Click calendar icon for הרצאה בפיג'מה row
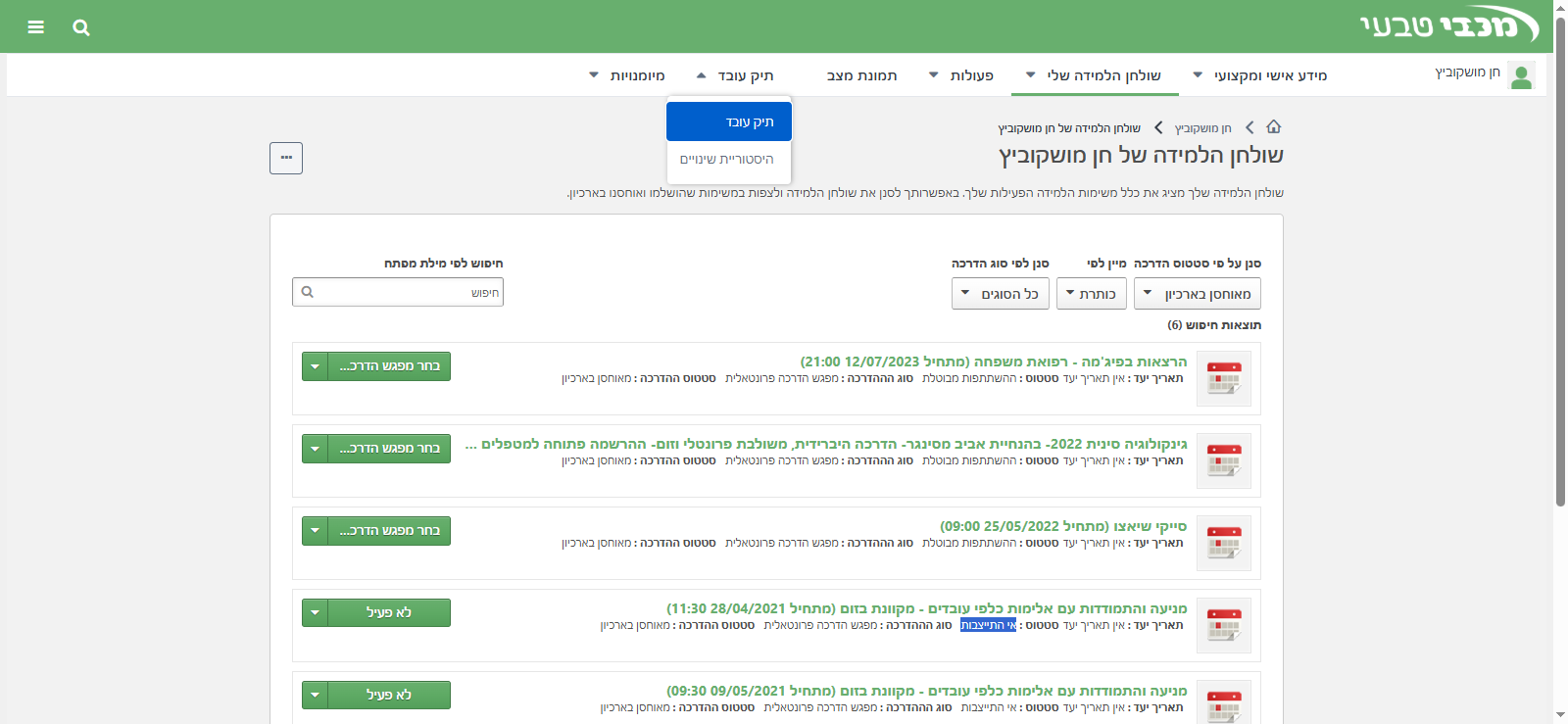Image resolution: width=1568 pixels, height=724 pixels. 1224,378
